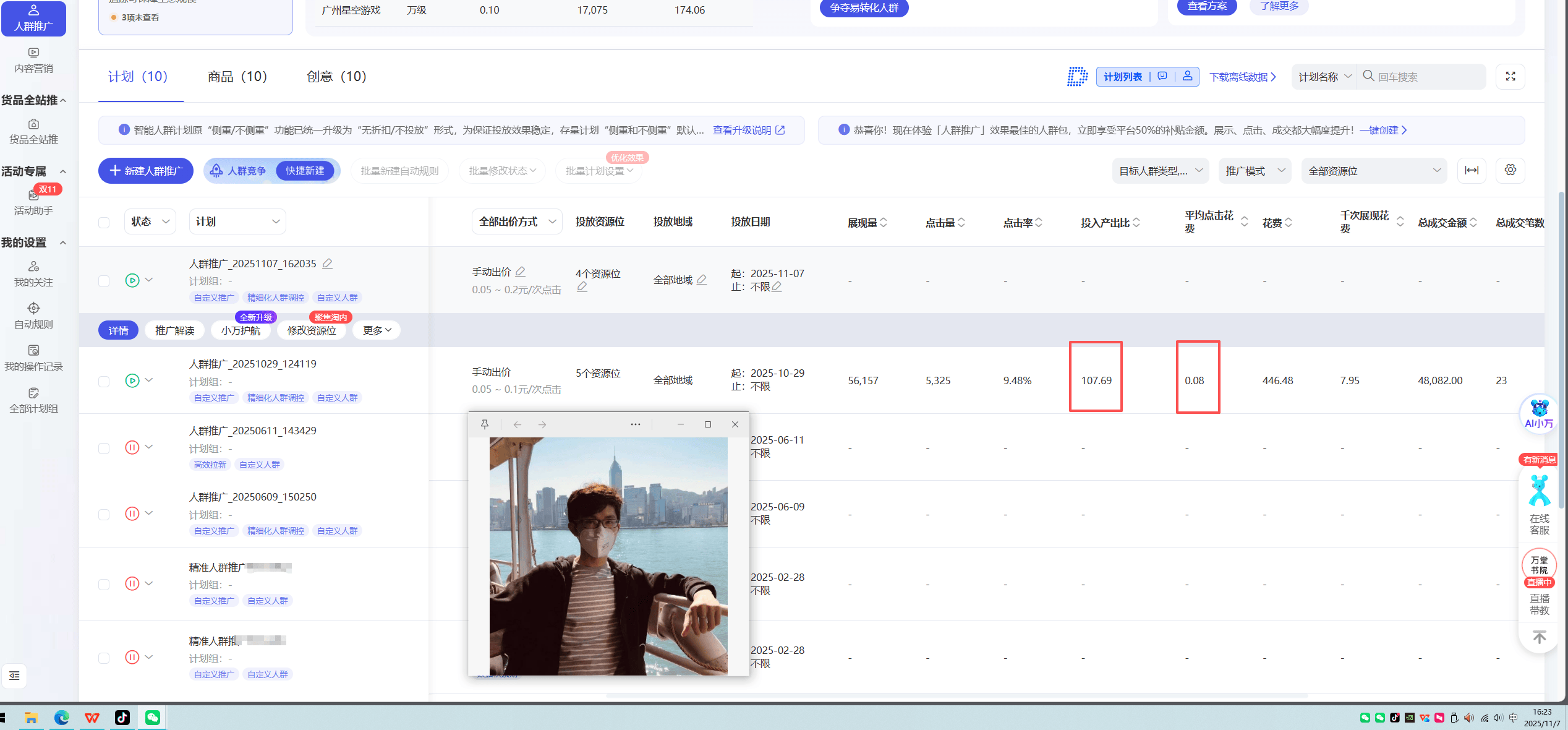Select checkbox for plan 人群推广_20251029_124119
This screenshot has width=1568, height=730.
(x=104, y=381)
